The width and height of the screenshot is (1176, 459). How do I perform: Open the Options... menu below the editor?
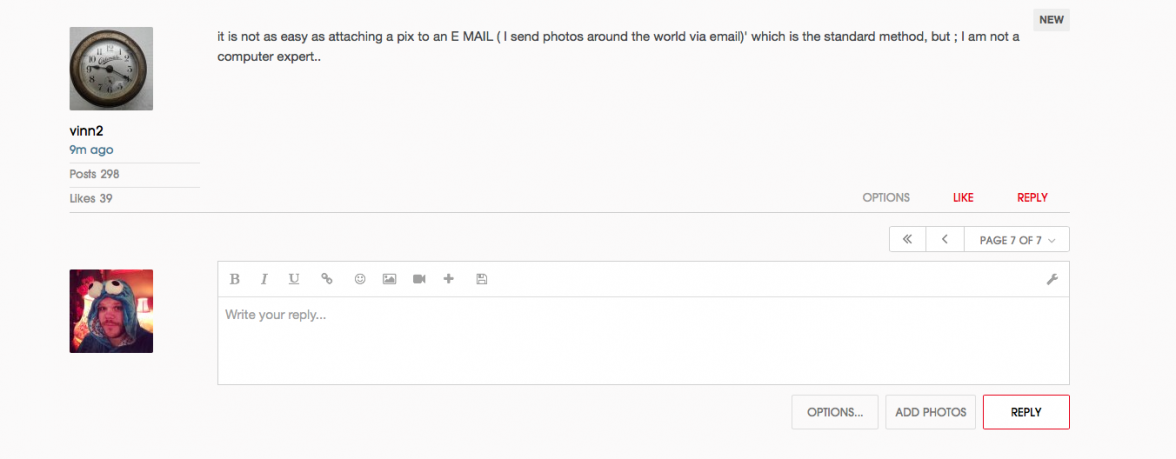click(835, 412)
